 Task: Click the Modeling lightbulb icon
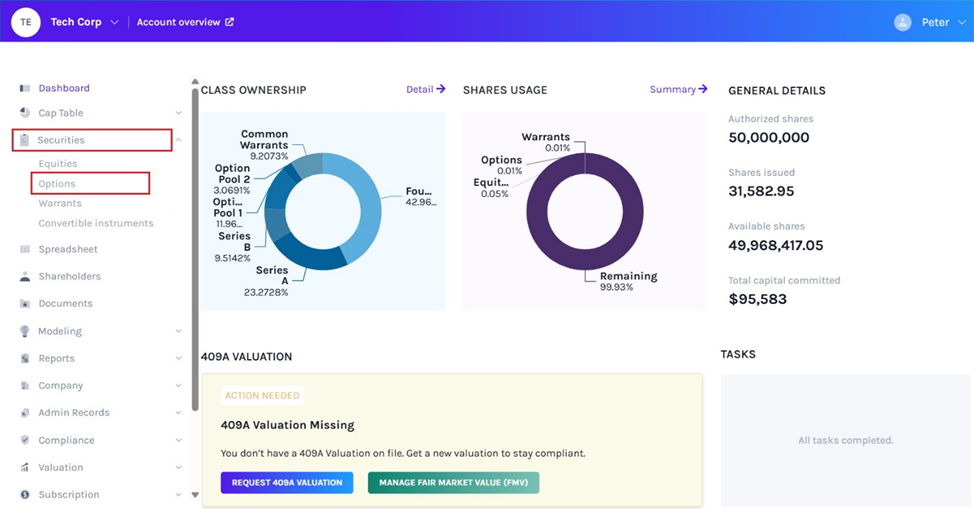[x=25, y=331]
